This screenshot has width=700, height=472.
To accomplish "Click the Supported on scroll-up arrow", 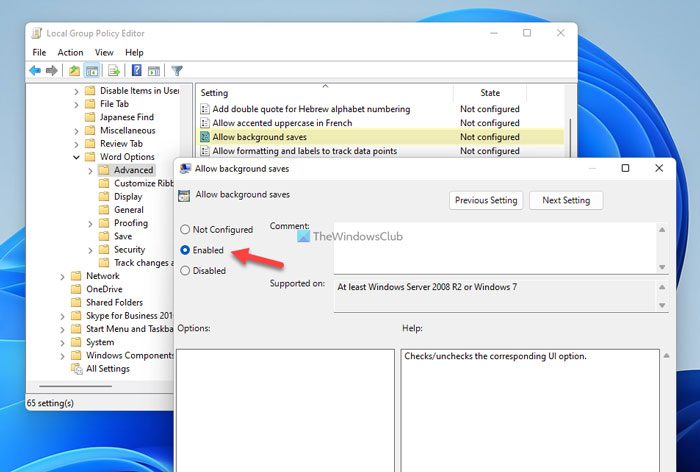I will pos(662,287).
